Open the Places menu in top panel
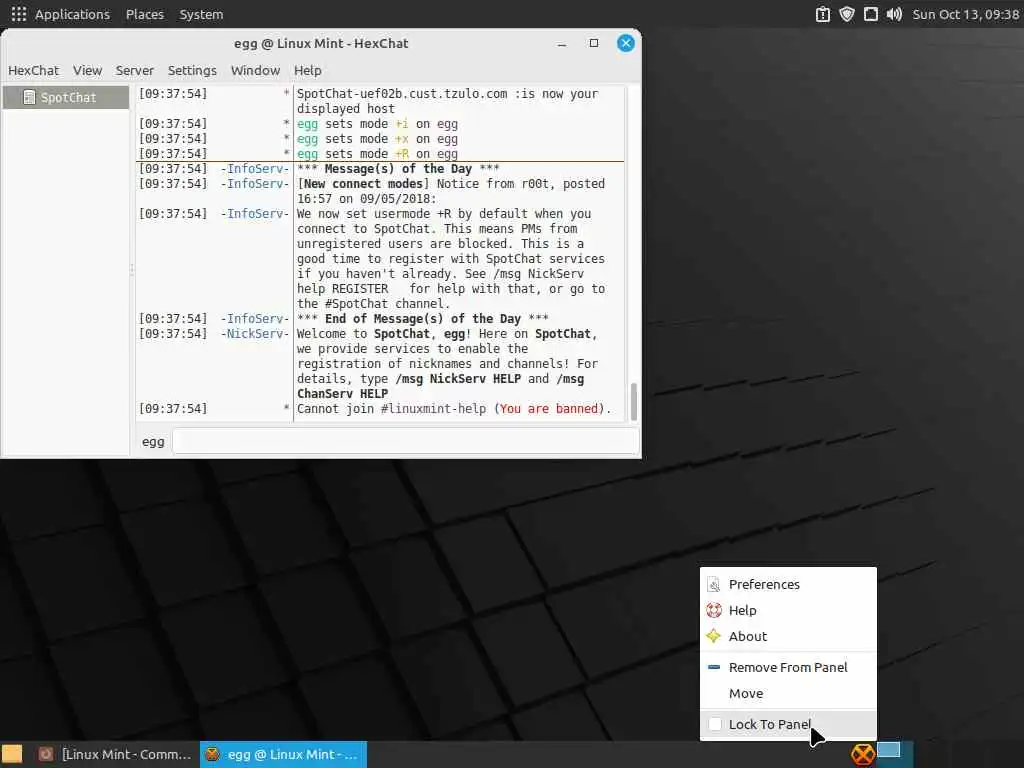The image size is (1024, 768). click(145, 14)
